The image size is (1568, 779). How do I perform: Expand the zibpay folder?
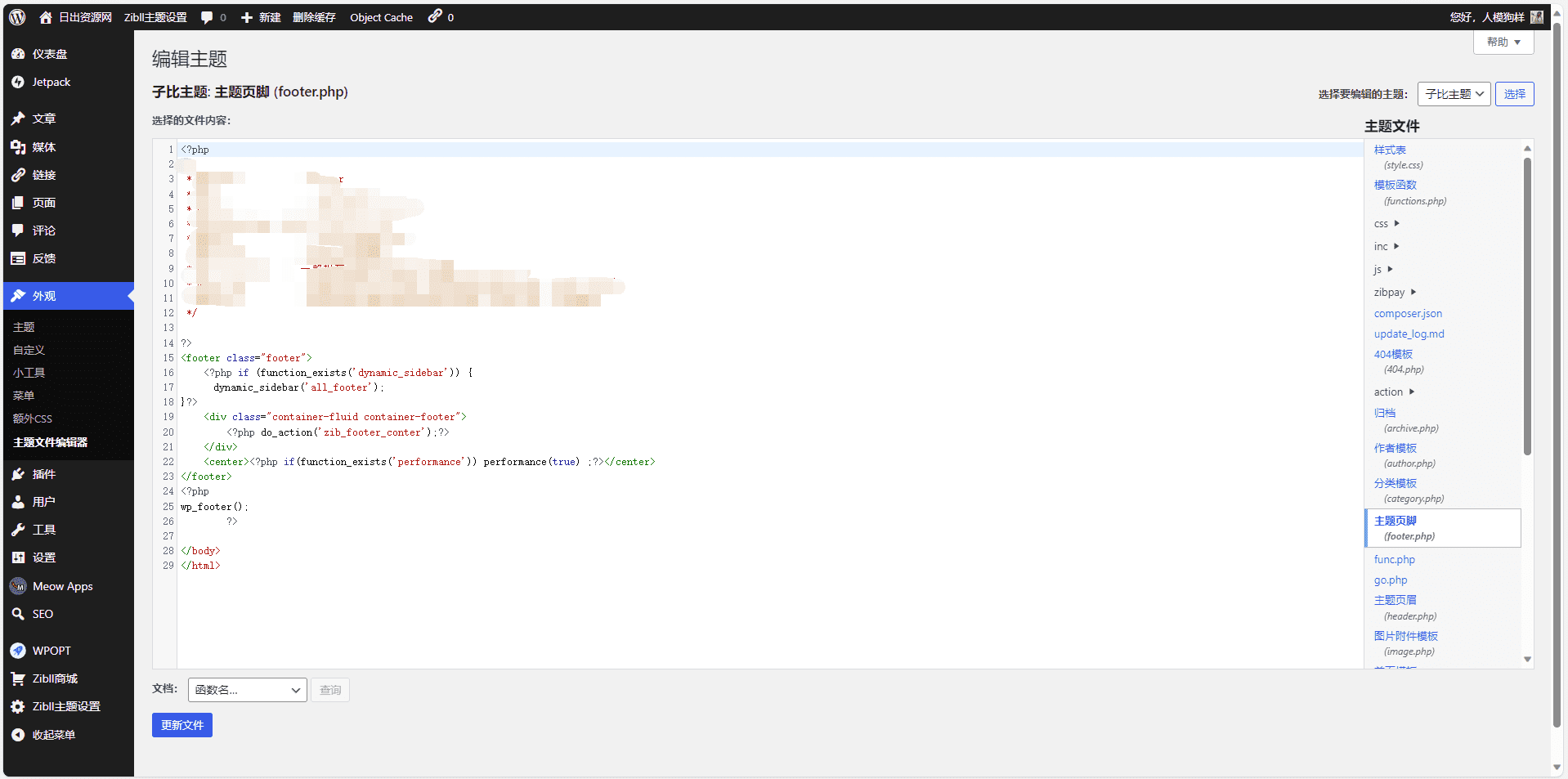coord(1395,293)
